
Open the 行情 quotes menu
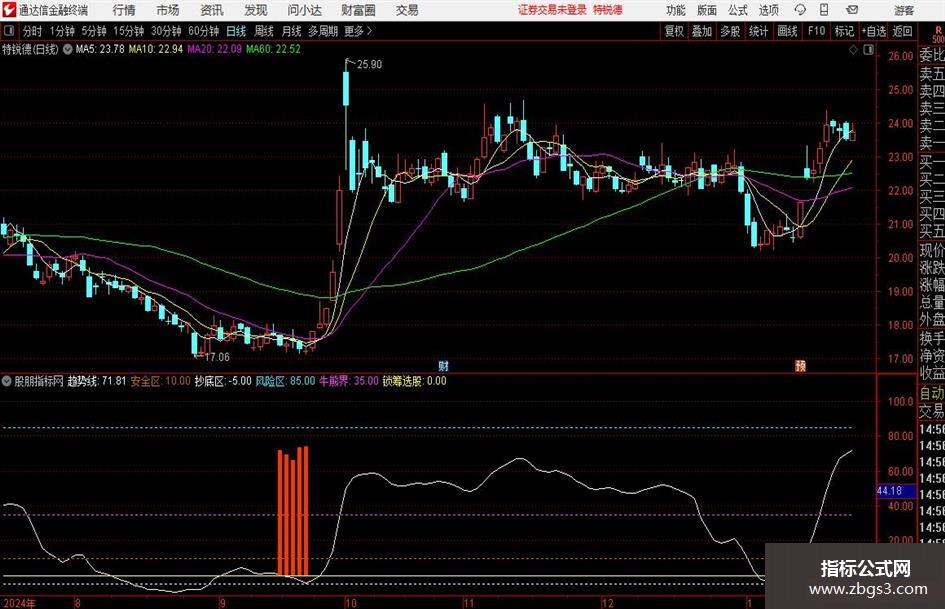tap(124, 10)
